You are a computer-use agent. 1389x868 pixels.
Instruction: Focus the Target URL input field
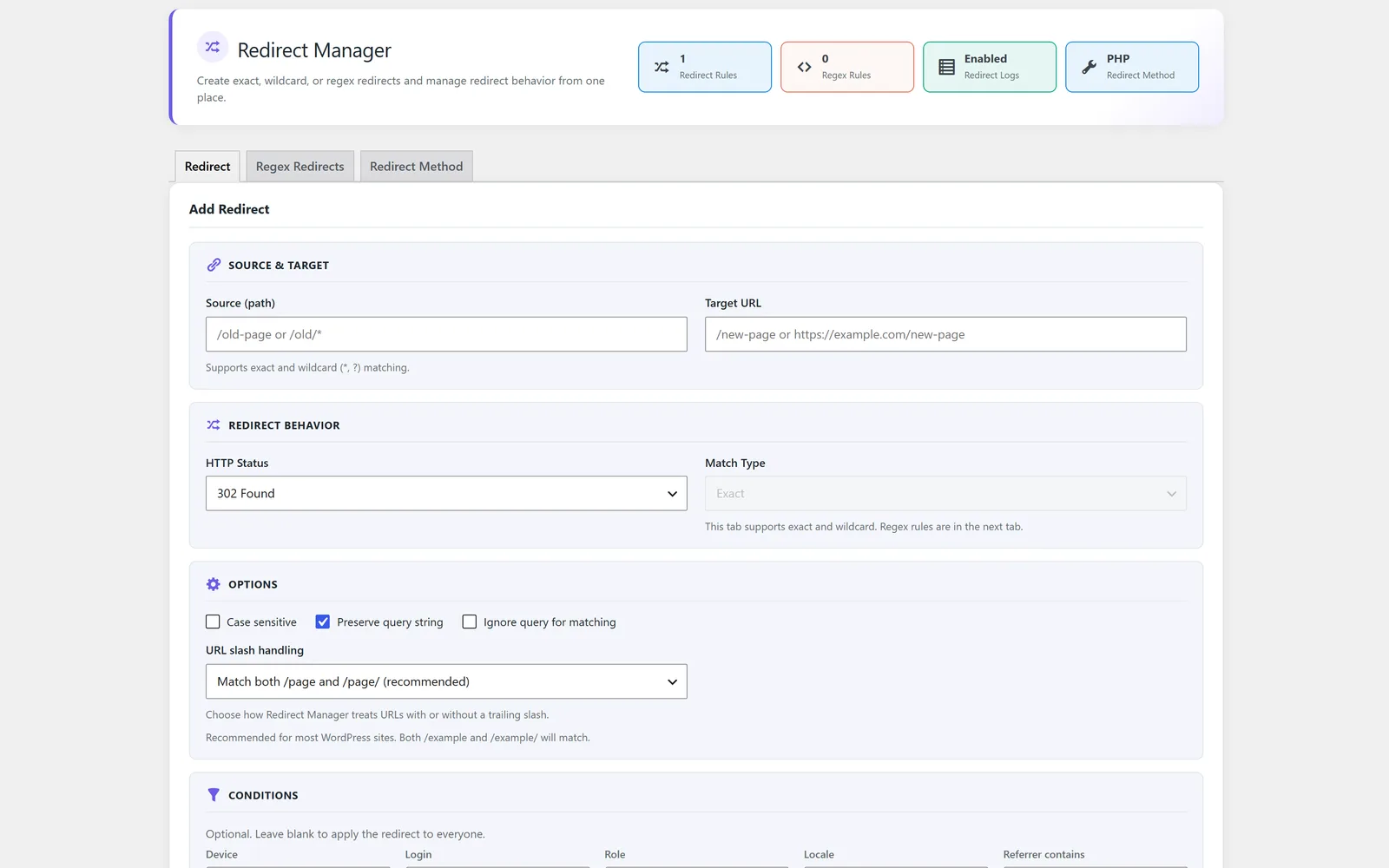(945, 334)
